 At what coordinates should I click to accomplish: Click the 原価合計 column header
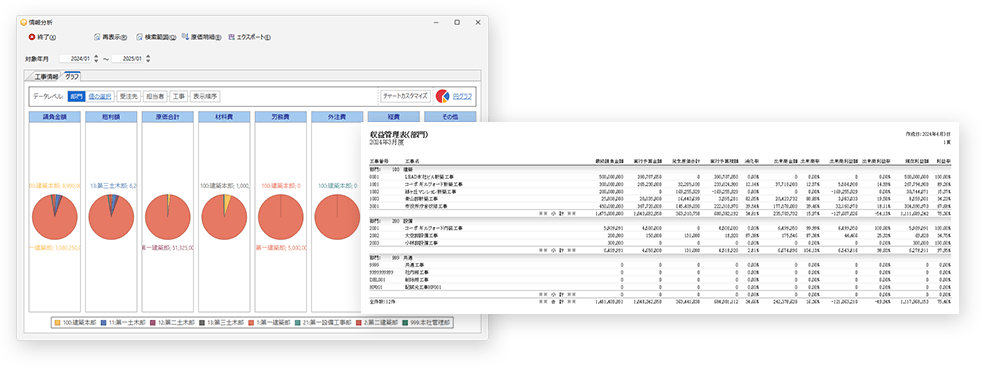[167, 117]
